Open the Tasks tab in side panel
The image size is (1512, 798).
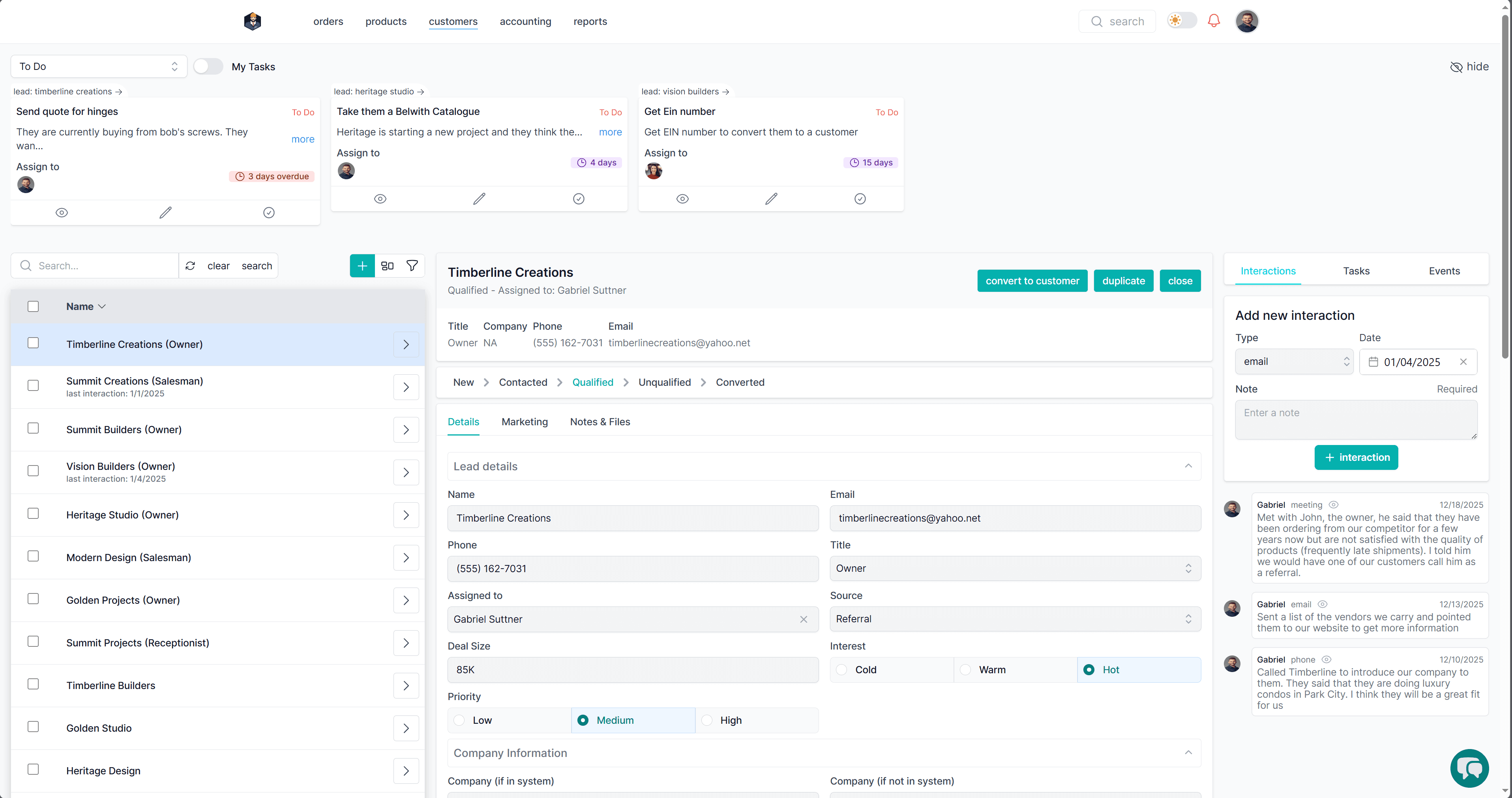(x=1356, y=271)
